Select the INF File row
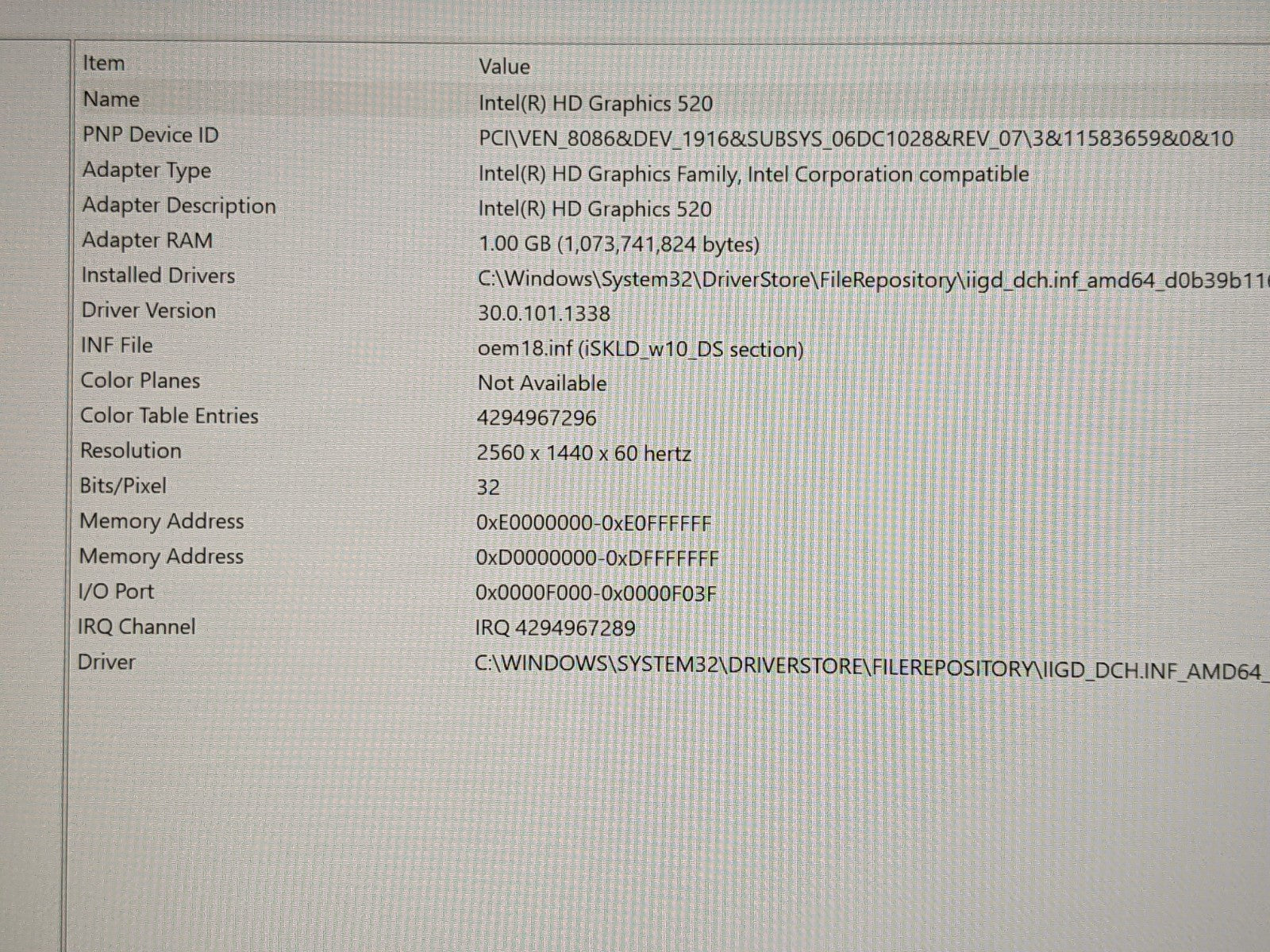Viewport: 1270px width, 952px height. pyautogui.click(x=117, y=345)
